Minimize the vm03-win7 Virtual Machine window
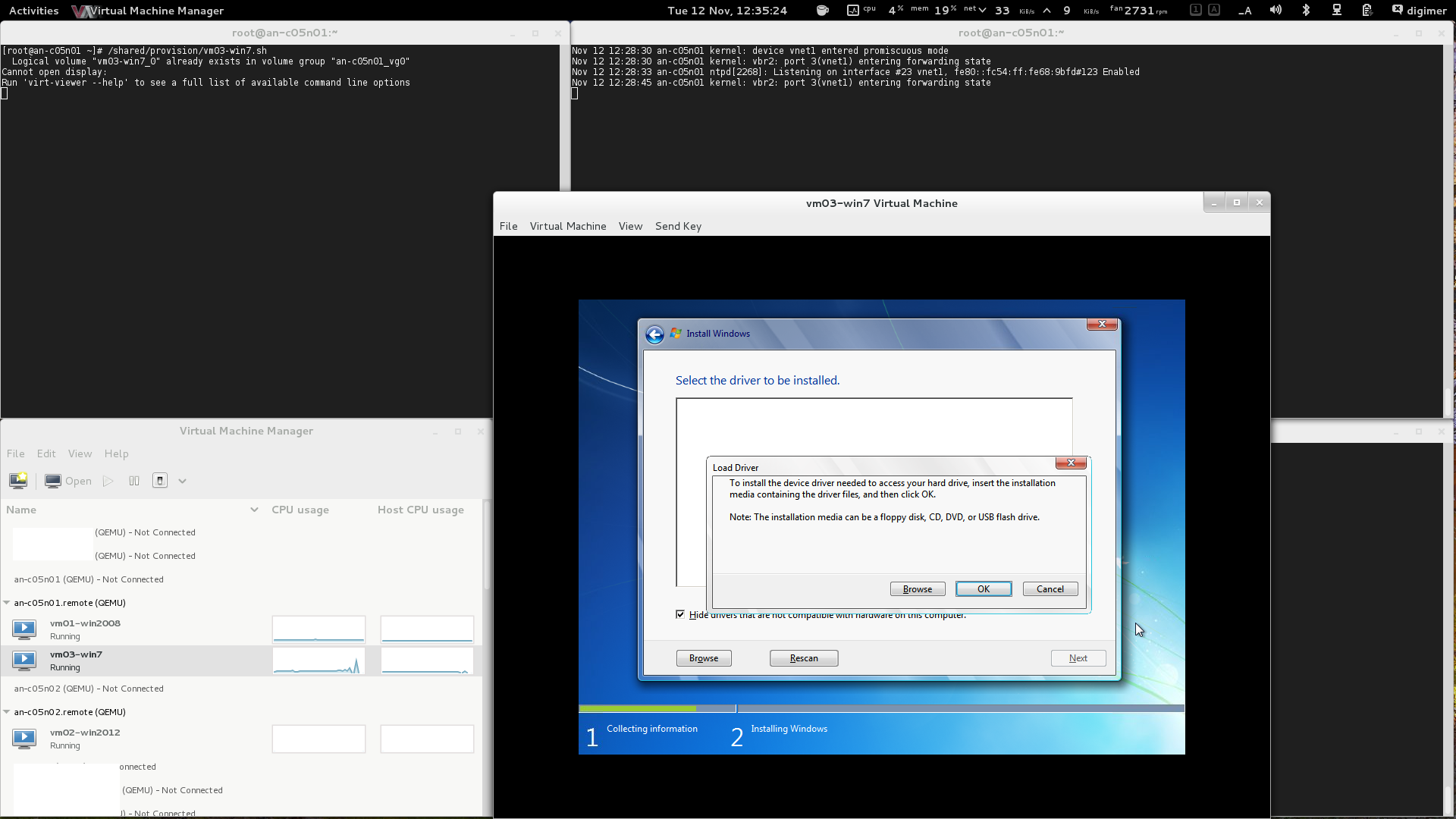This screenshot has width=1456, height=819. coord(1214,203)
